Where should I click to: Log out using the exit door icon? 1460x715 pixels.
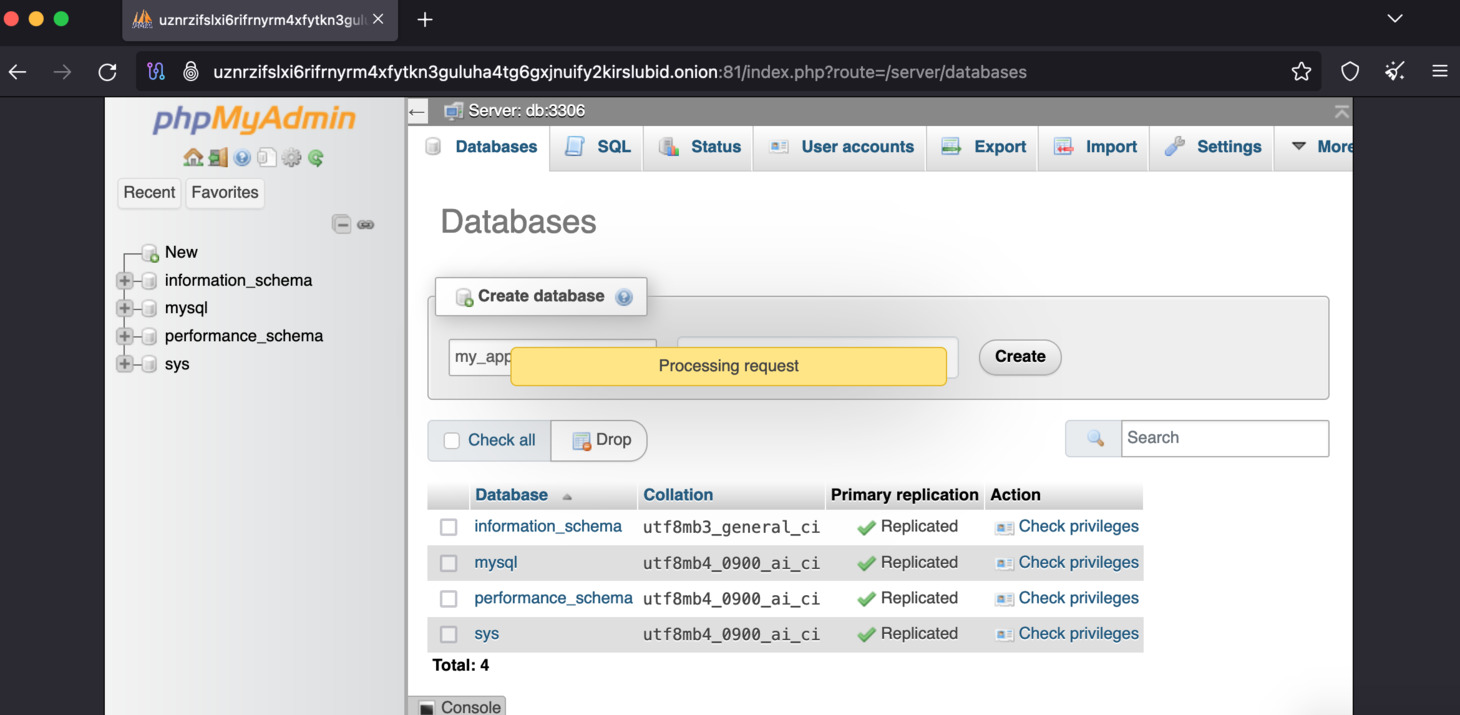[218, 158]
